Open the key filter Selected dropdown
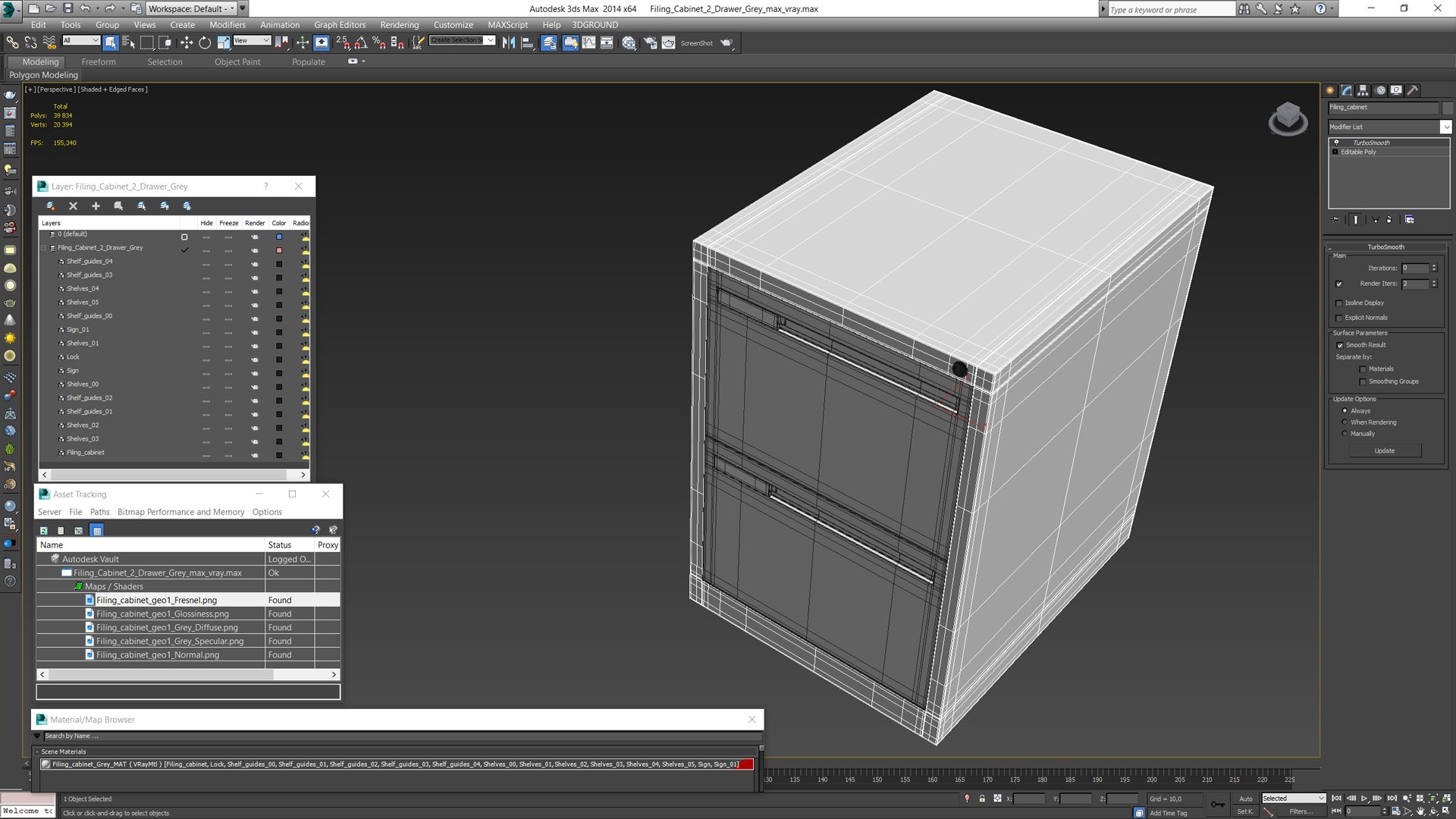The image size is (1456, 819). tap(1293, 798)
